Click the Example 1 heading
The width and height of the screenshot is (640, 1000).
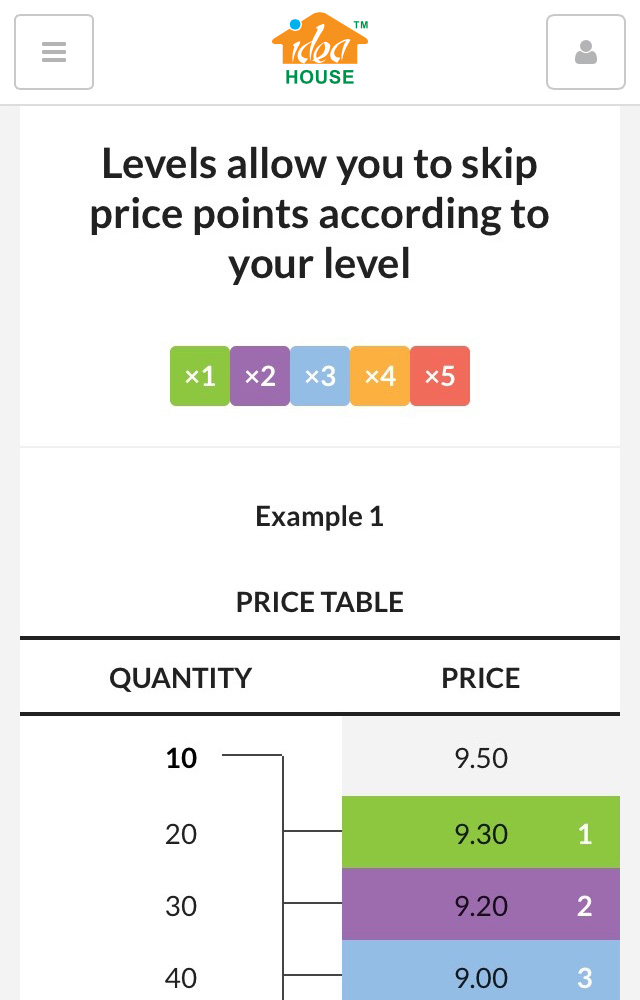pos(320,516)
